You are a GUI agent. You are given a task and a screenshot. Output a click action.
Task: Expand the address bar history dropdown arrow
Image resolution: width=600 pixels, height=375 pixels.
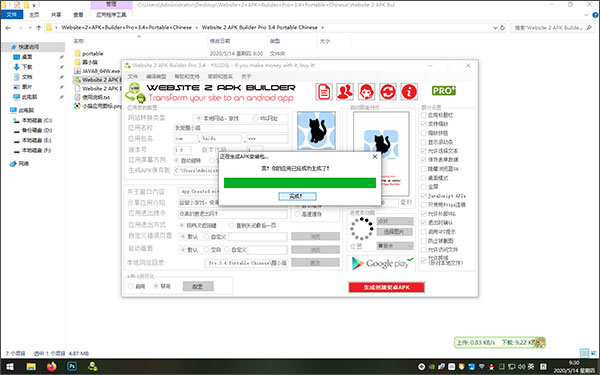pyautogui.click(x=495, y=28)
